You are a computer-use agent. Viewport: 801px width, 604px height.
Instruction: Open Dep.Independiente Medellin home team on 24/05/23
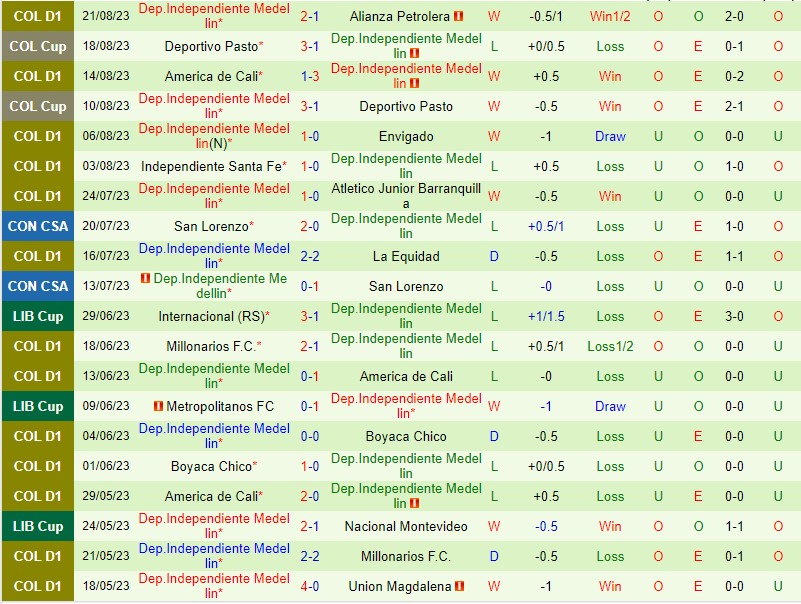pyautogui.click(x=214, y=526)
